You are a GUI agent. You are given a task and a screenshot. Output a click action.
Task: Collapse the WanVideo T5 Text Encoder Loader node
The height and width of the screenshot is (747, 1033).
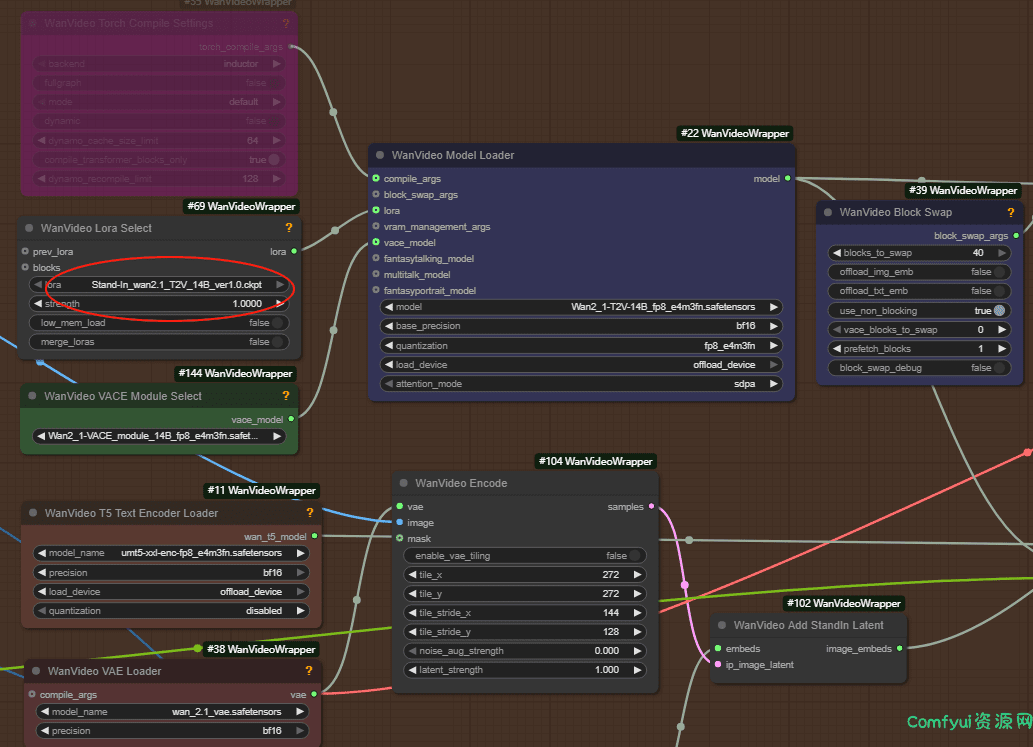pyautogui.click(x=33, y=512)
